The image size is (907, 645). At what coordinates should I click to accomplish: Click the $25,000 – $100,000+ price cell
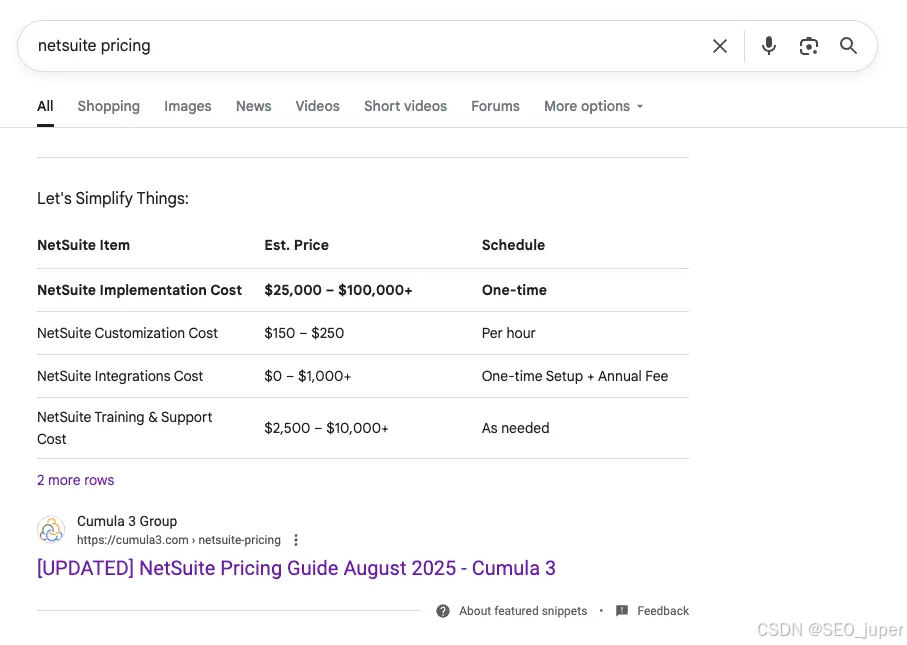click(x=338, y=290)
